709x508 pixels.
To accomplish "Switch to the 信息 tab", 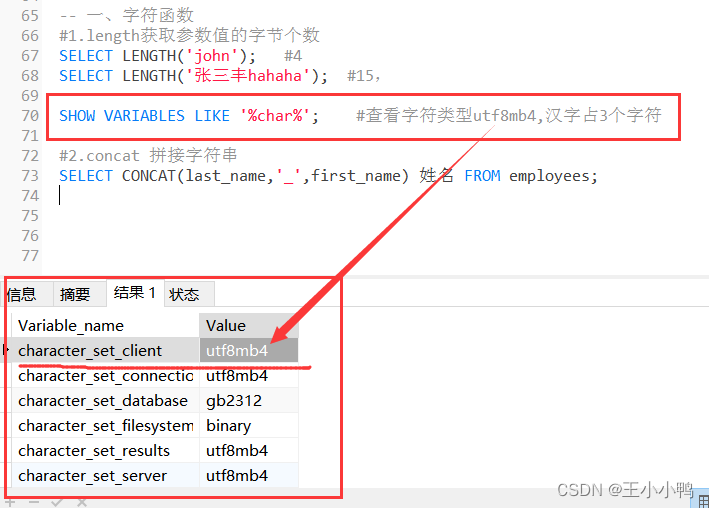I will point(27,294).
